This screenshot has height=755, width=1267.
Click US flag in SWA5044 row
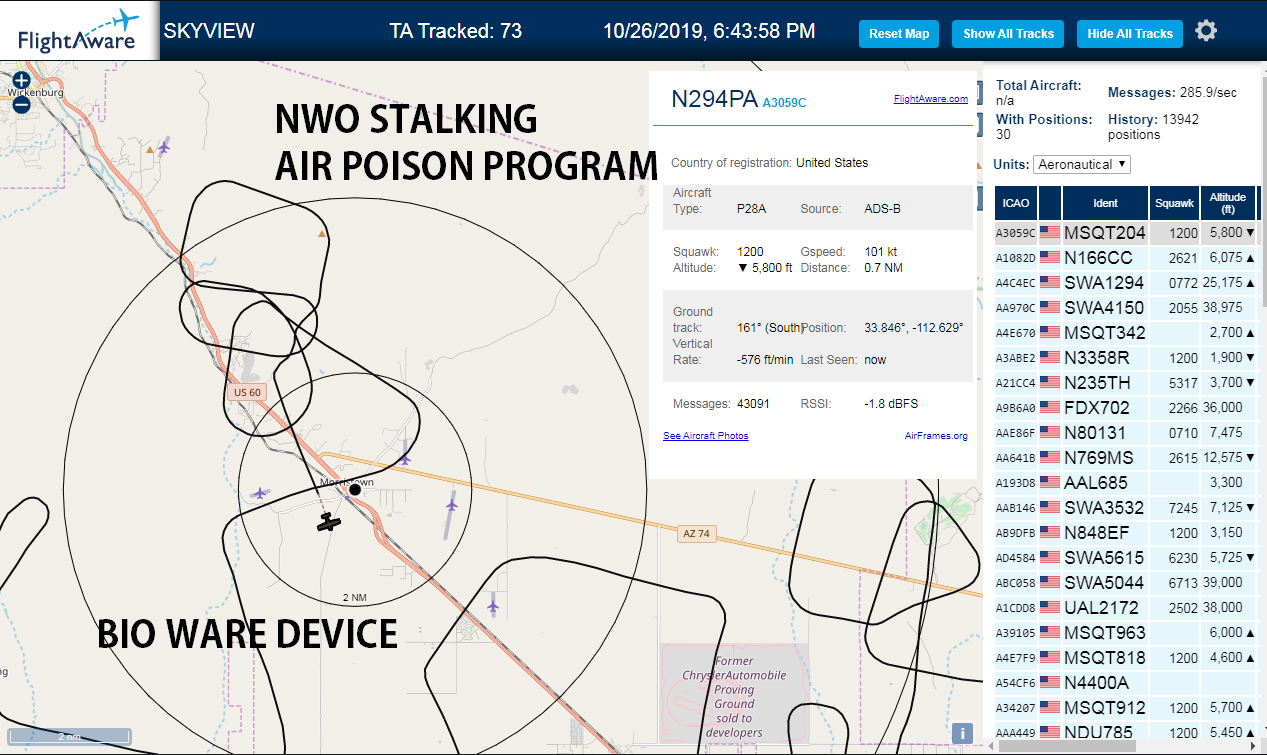click(1050, 582)
